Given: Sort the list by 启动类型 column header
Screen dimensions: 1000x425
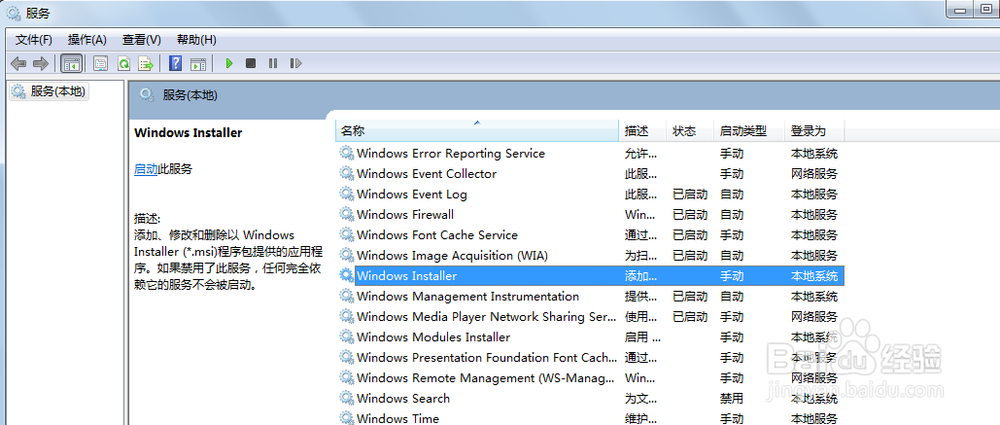Looking at the screenshot, I should click(742, 131).
